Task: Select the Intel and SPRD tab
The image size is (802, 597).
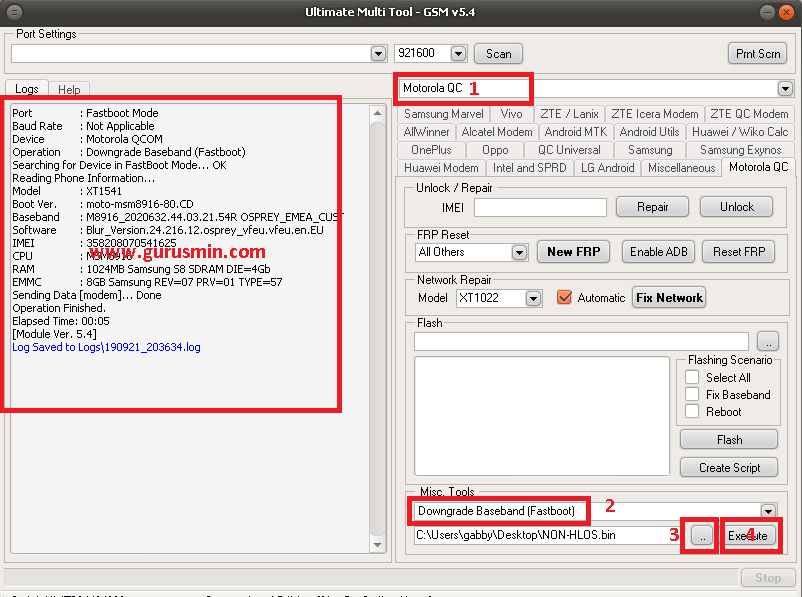Action: tap(529, 168)
